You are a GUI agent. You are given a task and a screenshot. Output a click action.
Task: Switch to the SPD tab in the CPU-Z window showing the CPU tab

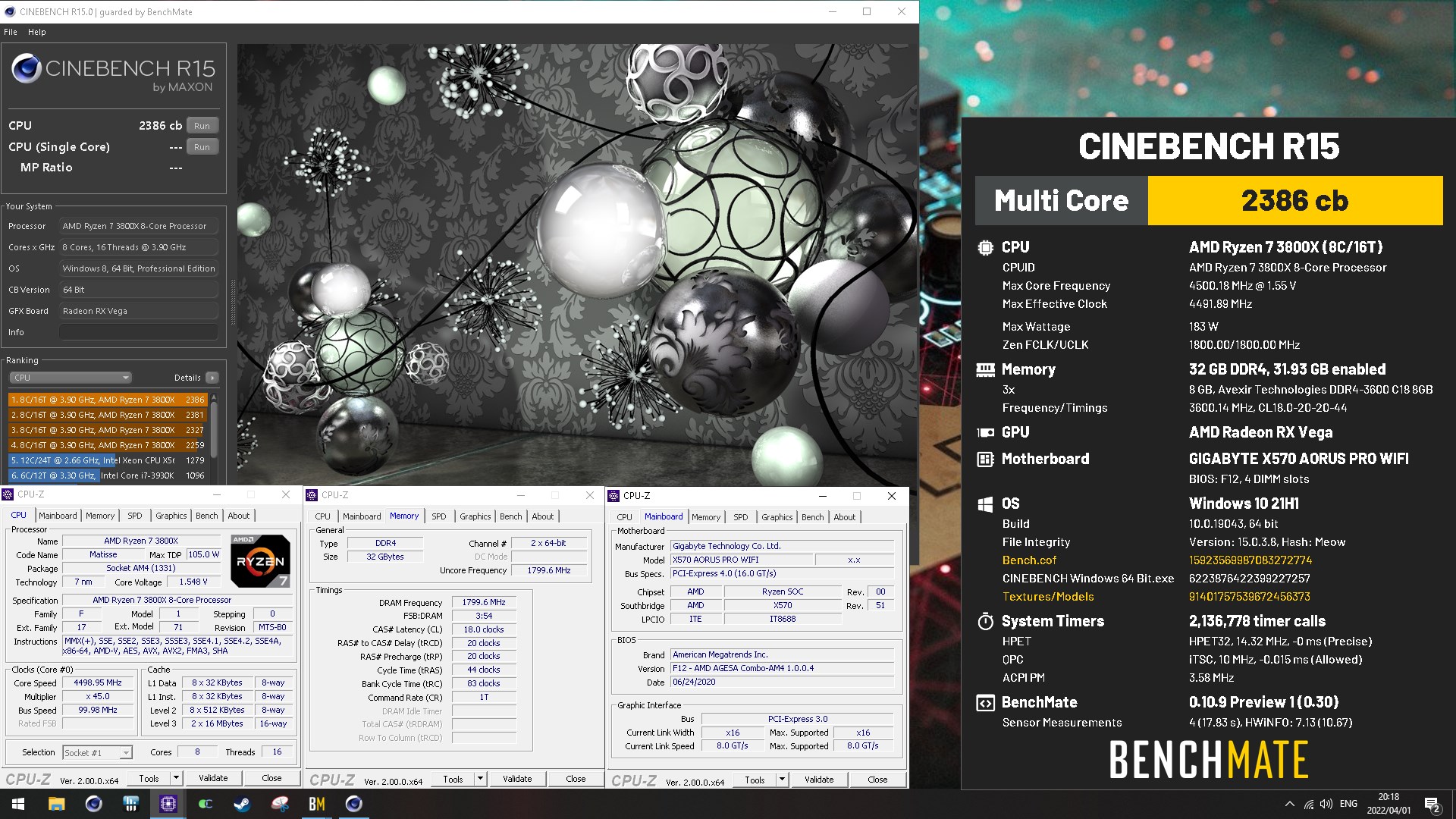point(135,516)
